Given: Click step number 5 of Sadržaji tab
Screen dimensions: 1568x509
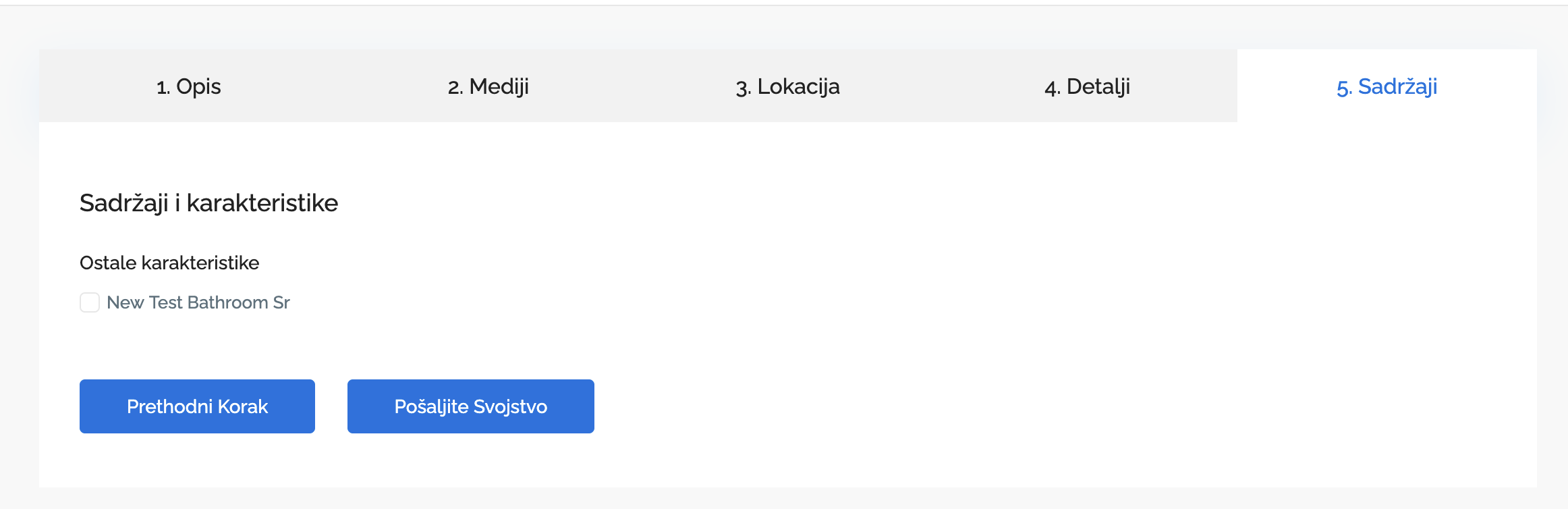Looking at the screenshot, I should [1344, 88].
